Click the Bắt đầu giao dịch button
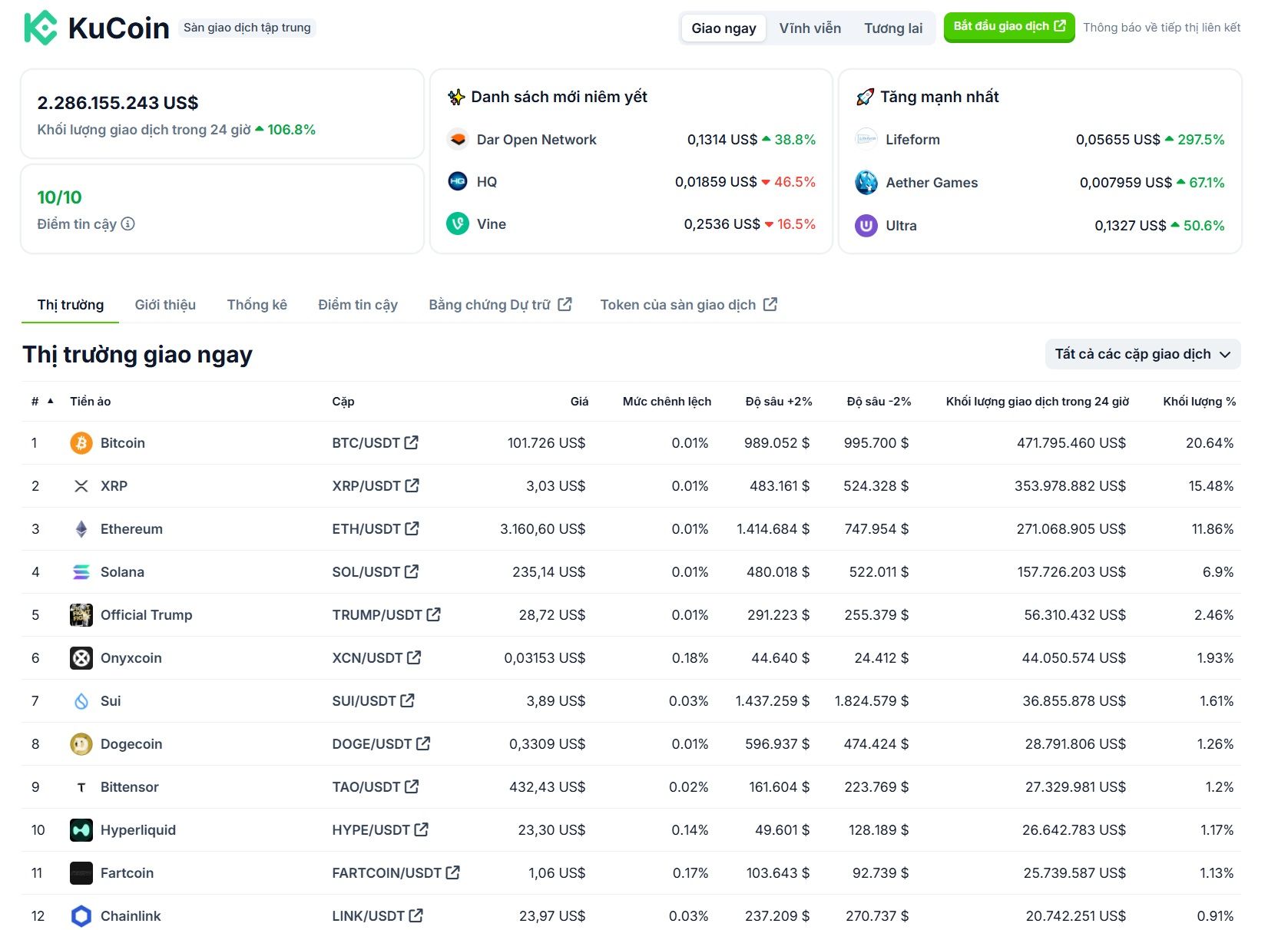The width and height of the screenshot is (1288, 930). 1009,27
